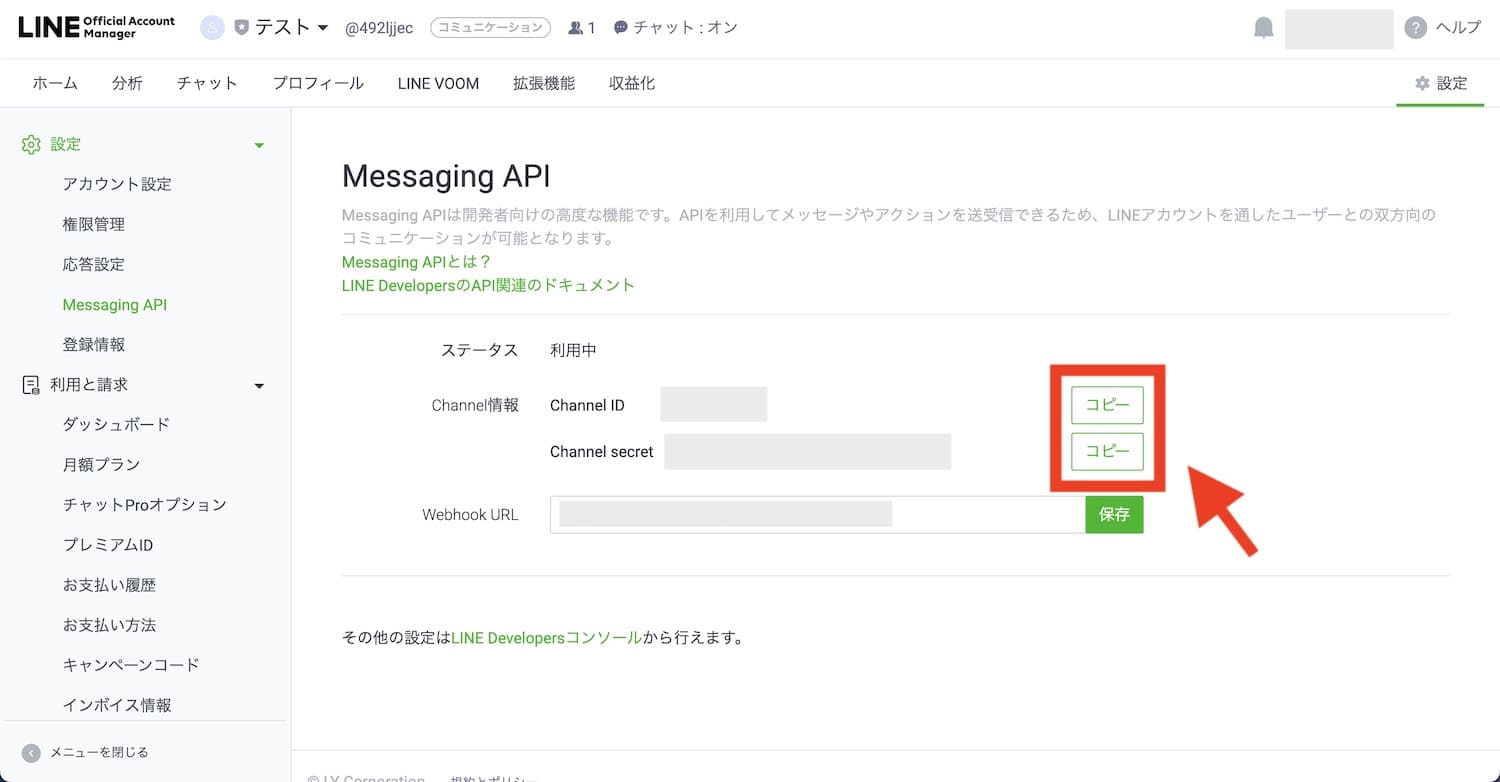Collapse the 利用と請求 section arrow
Image resolution: width=1500 pixels, height=782 pixels.
coord(259,386)
